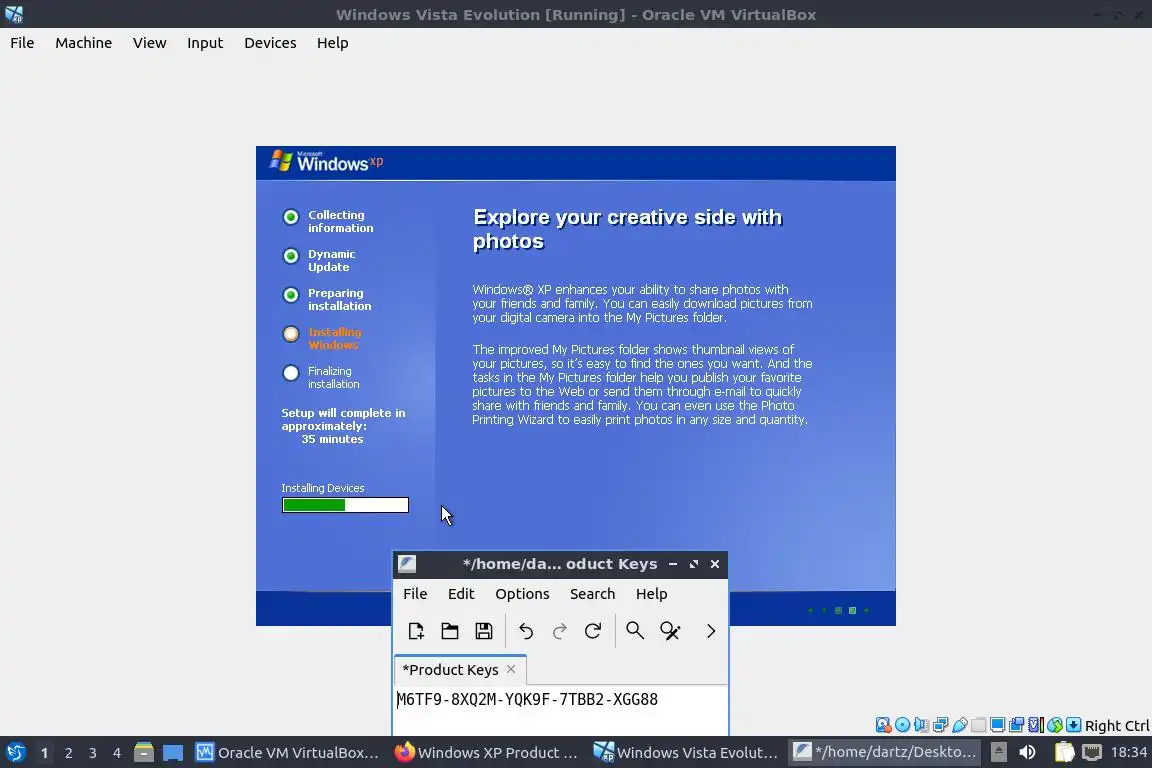Launch the file manager from taskbar drawer icon
This screenshot has height=768, width=1152.
tap(144, 753)
